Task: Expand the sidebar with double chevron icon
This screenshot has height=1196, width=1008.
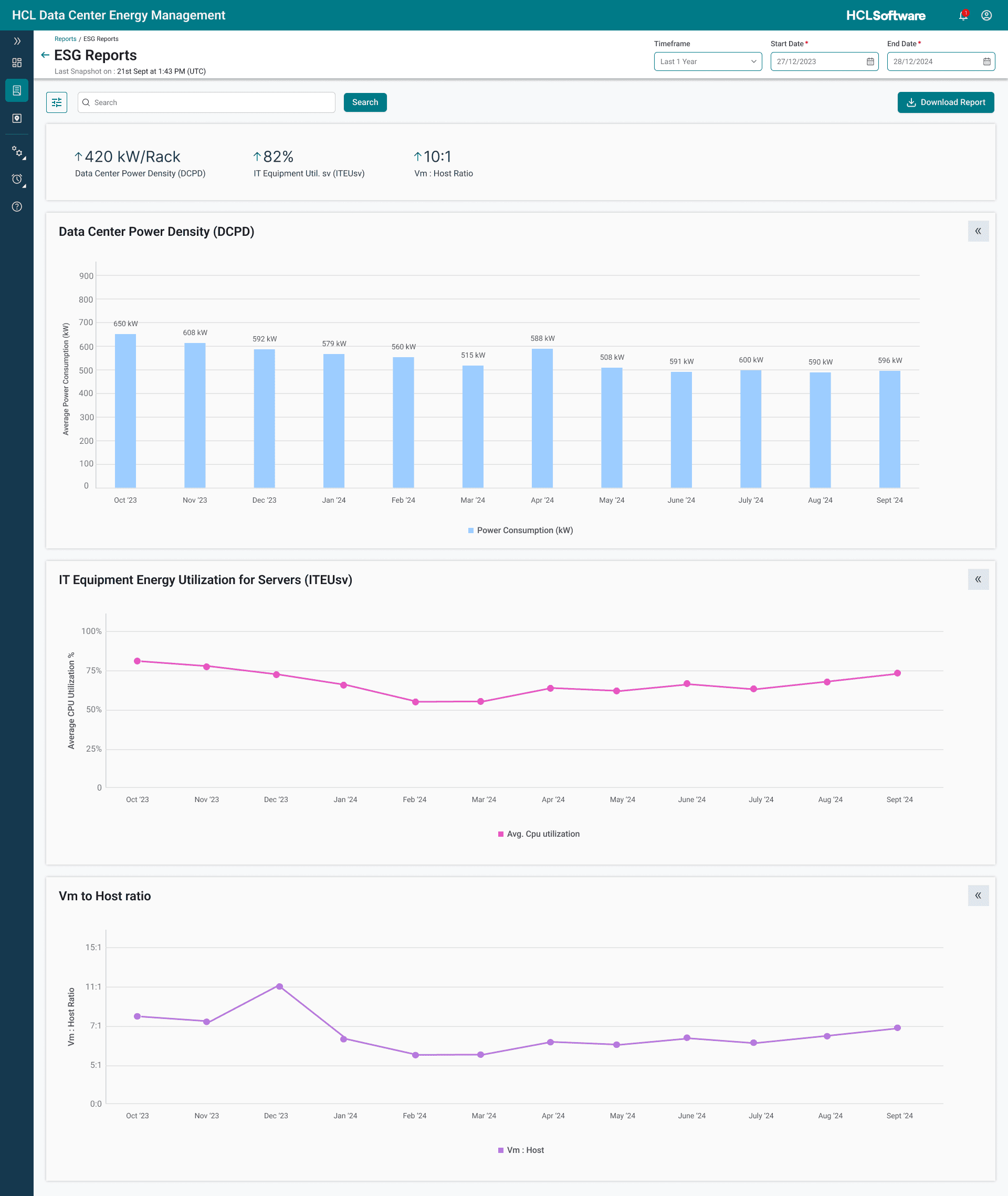Action: (x=17, y=41)
